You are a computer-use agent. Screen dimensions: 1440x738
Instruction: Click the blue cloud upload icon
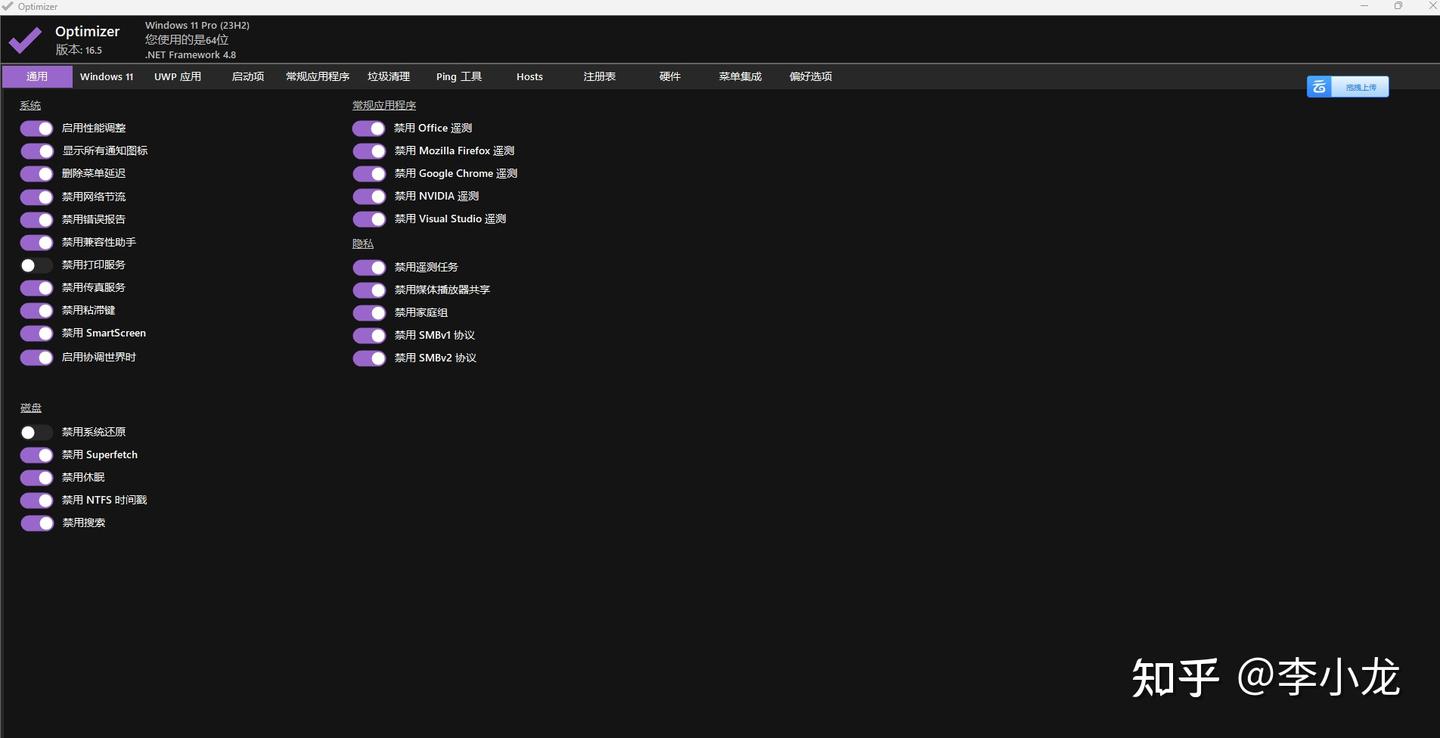tap(1318, 86)
